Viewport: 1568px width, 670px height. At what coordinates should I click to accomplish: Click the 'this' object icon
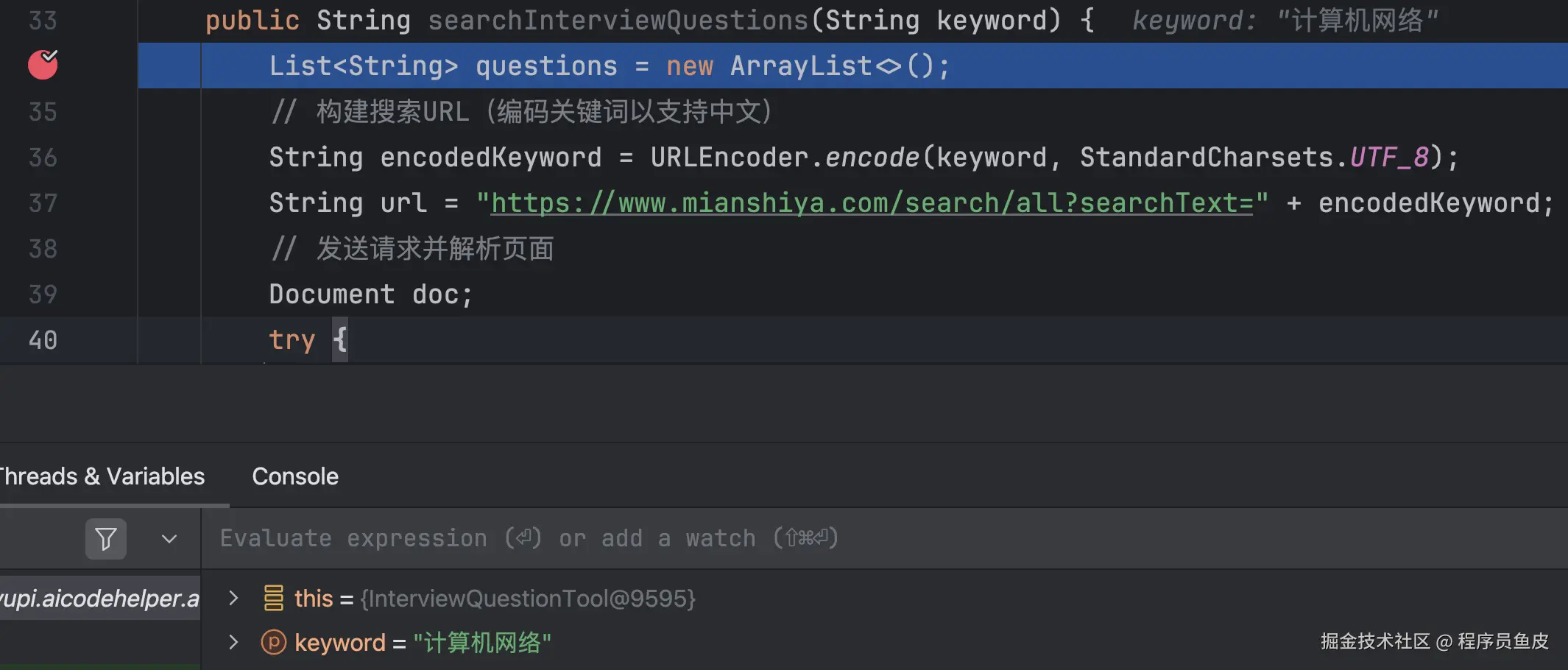click(x=273, y=598)
